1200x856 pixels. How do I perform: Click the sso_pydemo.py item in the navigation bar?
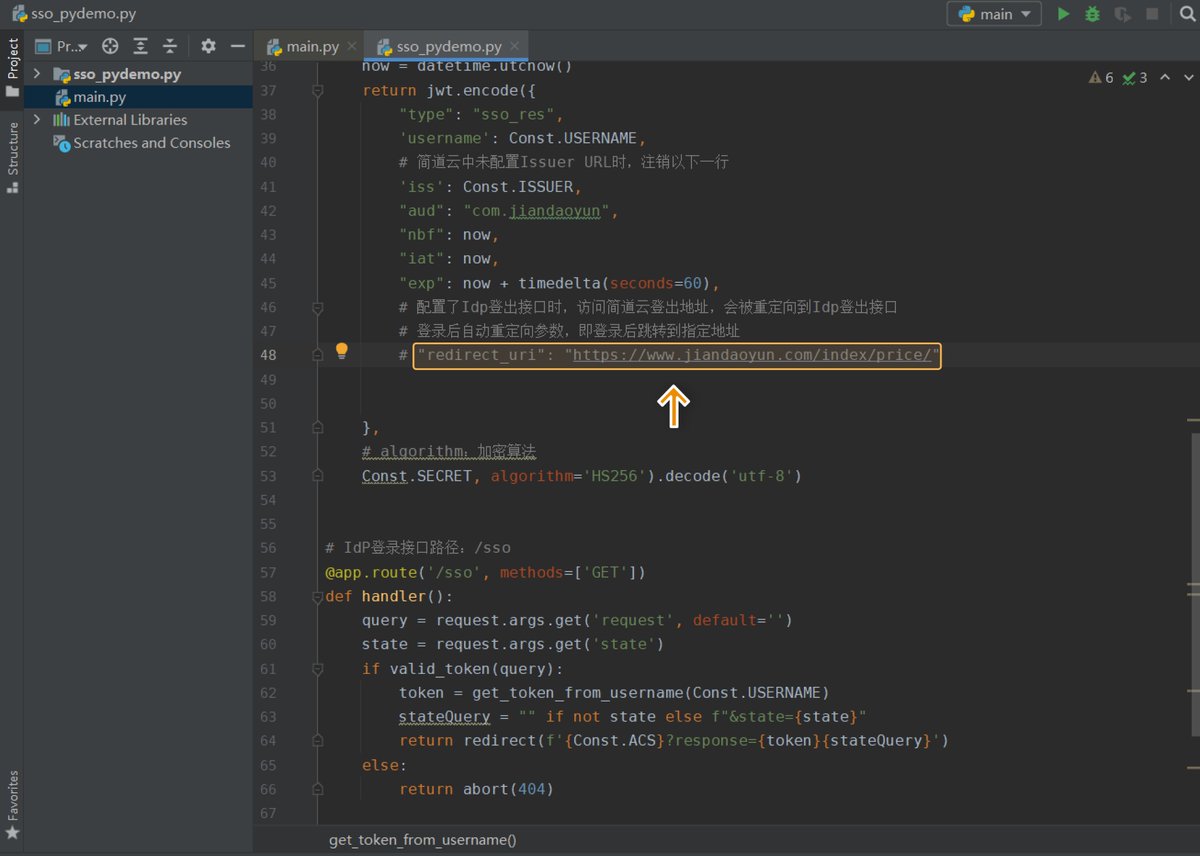click(84, 14)
